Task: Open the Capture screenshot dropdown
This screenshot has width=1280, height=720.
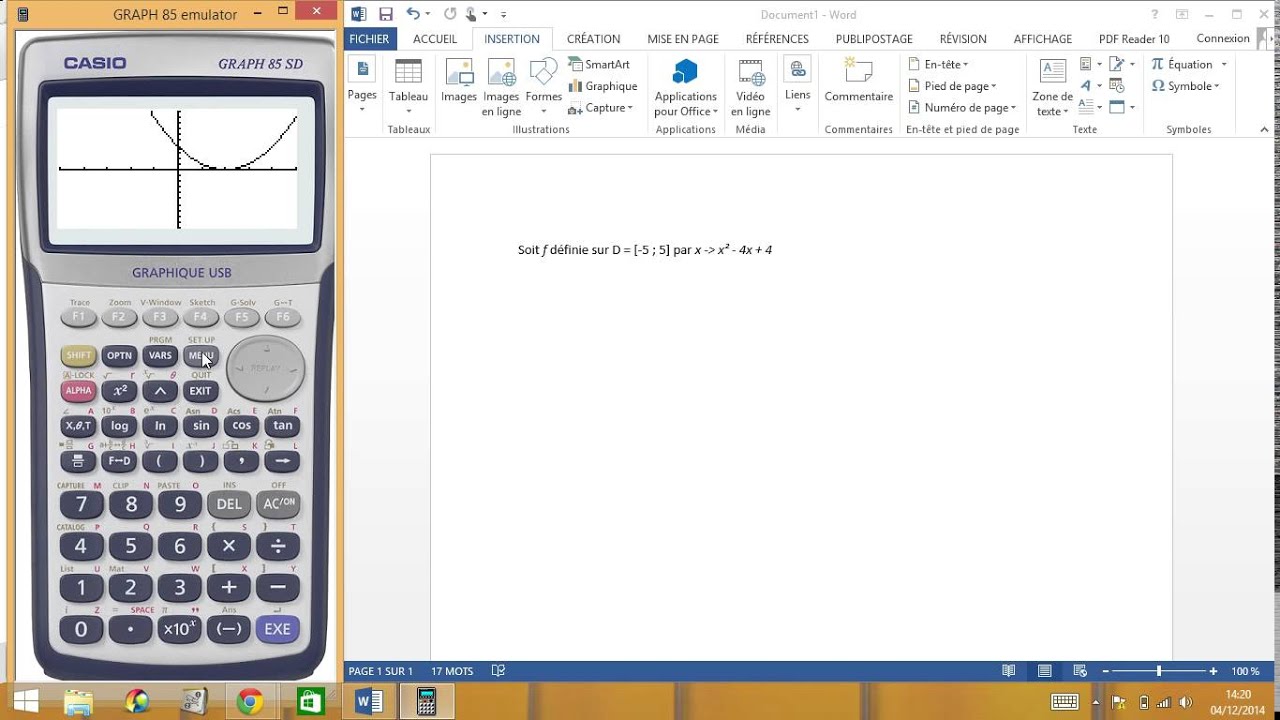Action: [601, 108]
